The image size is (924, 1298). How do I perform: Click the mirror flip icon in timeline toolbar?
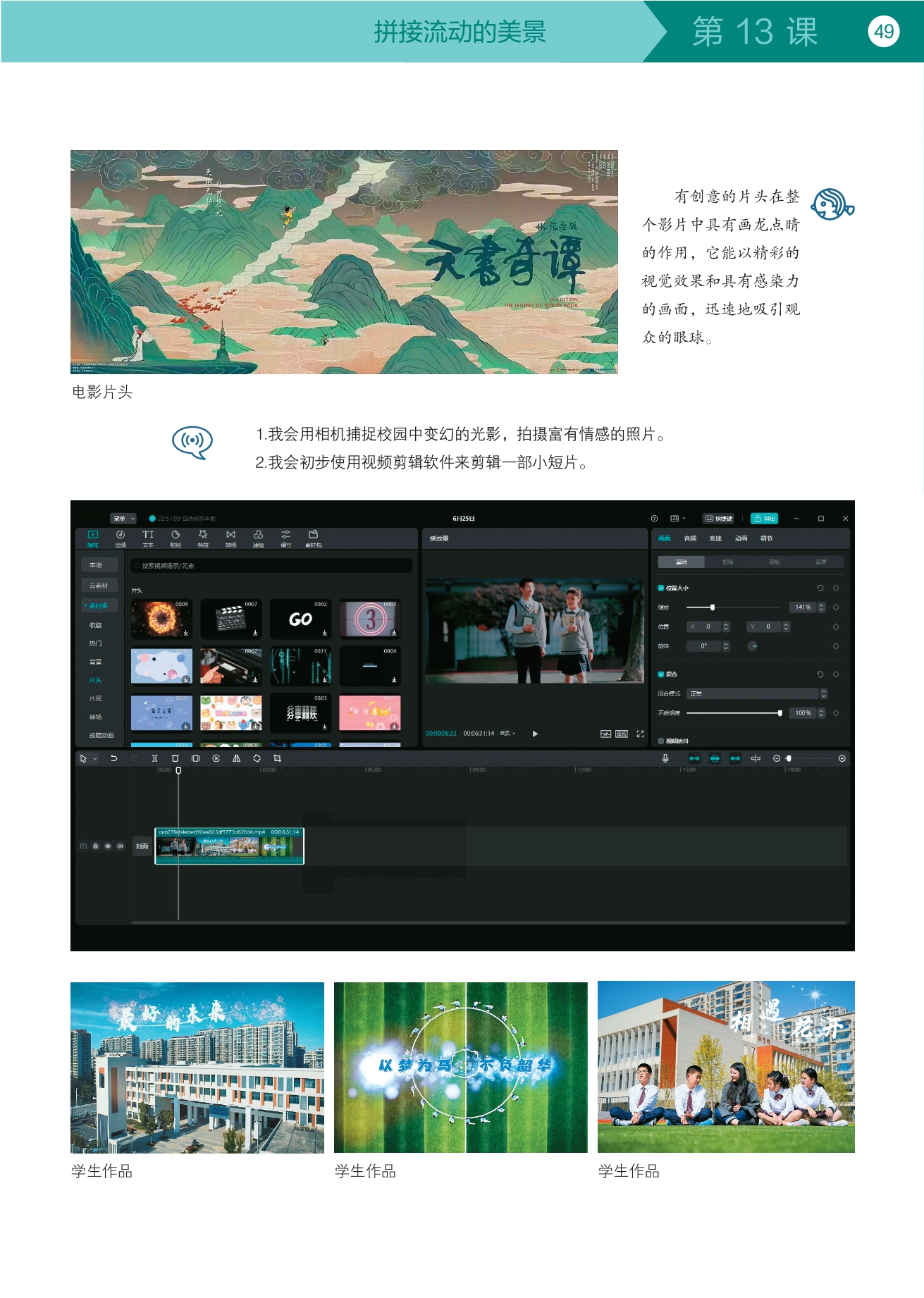[x=236, y=758]
